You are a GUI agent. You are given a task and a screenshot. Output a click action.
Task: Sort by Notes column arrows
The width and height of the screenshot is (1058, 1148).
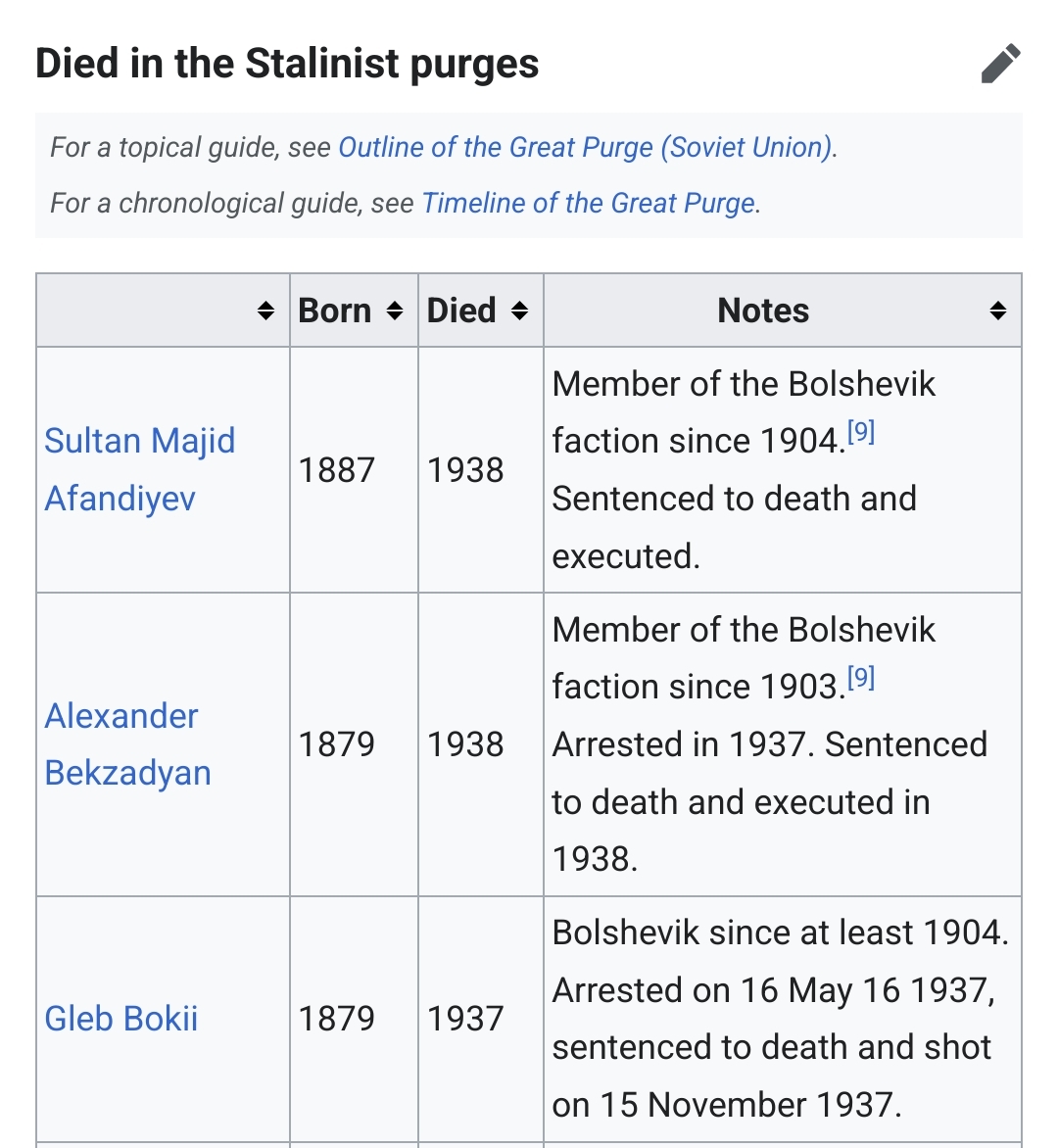click(998, 311)
